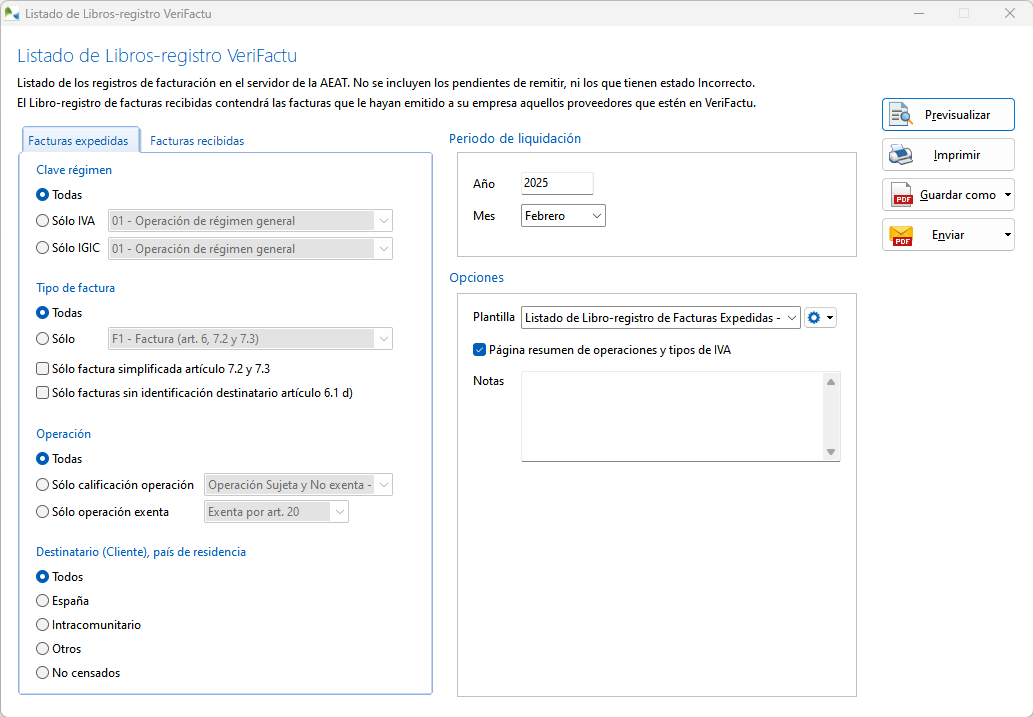Uncheck Página resumen de operaciones y tipos de IVA
The width and height of the screenshot is (1033, 717).
click(x=479, y=350)
